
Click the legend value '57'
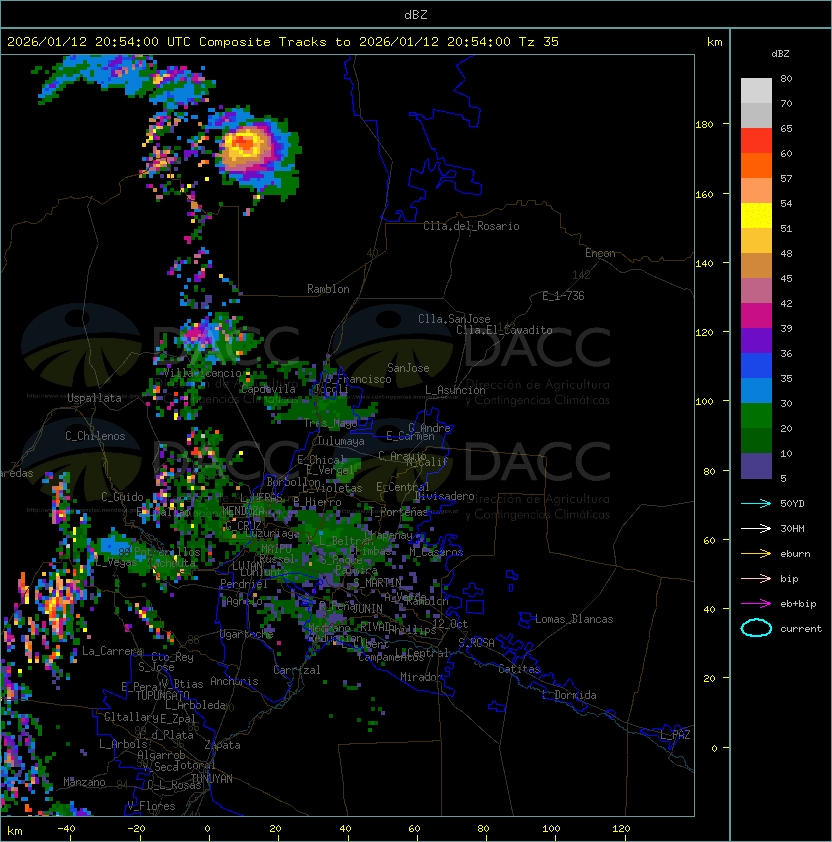(x=786, y=178)
